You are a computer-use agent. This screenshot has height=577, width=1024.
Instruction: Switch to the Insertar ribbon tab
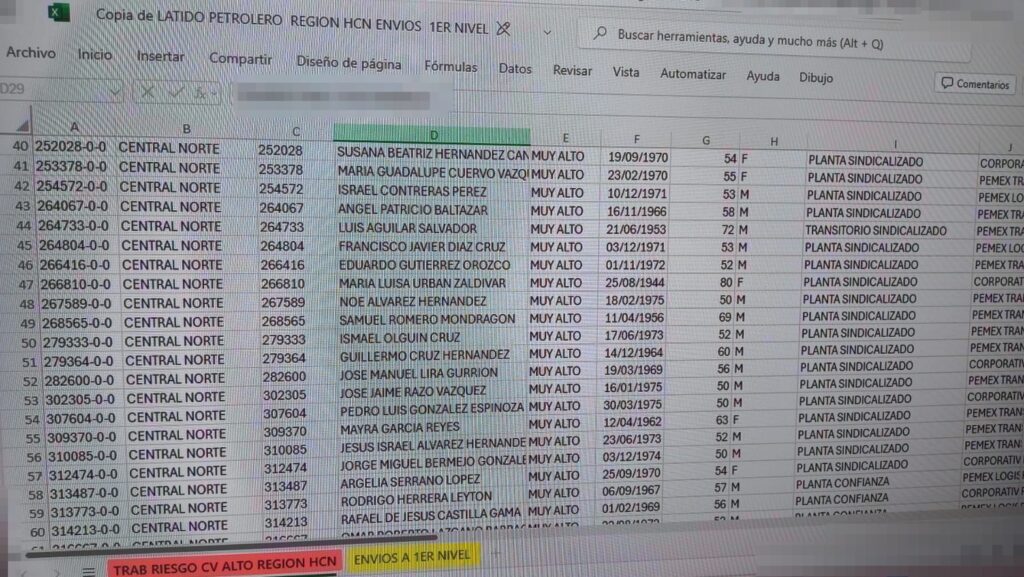[x=160, y=56]
